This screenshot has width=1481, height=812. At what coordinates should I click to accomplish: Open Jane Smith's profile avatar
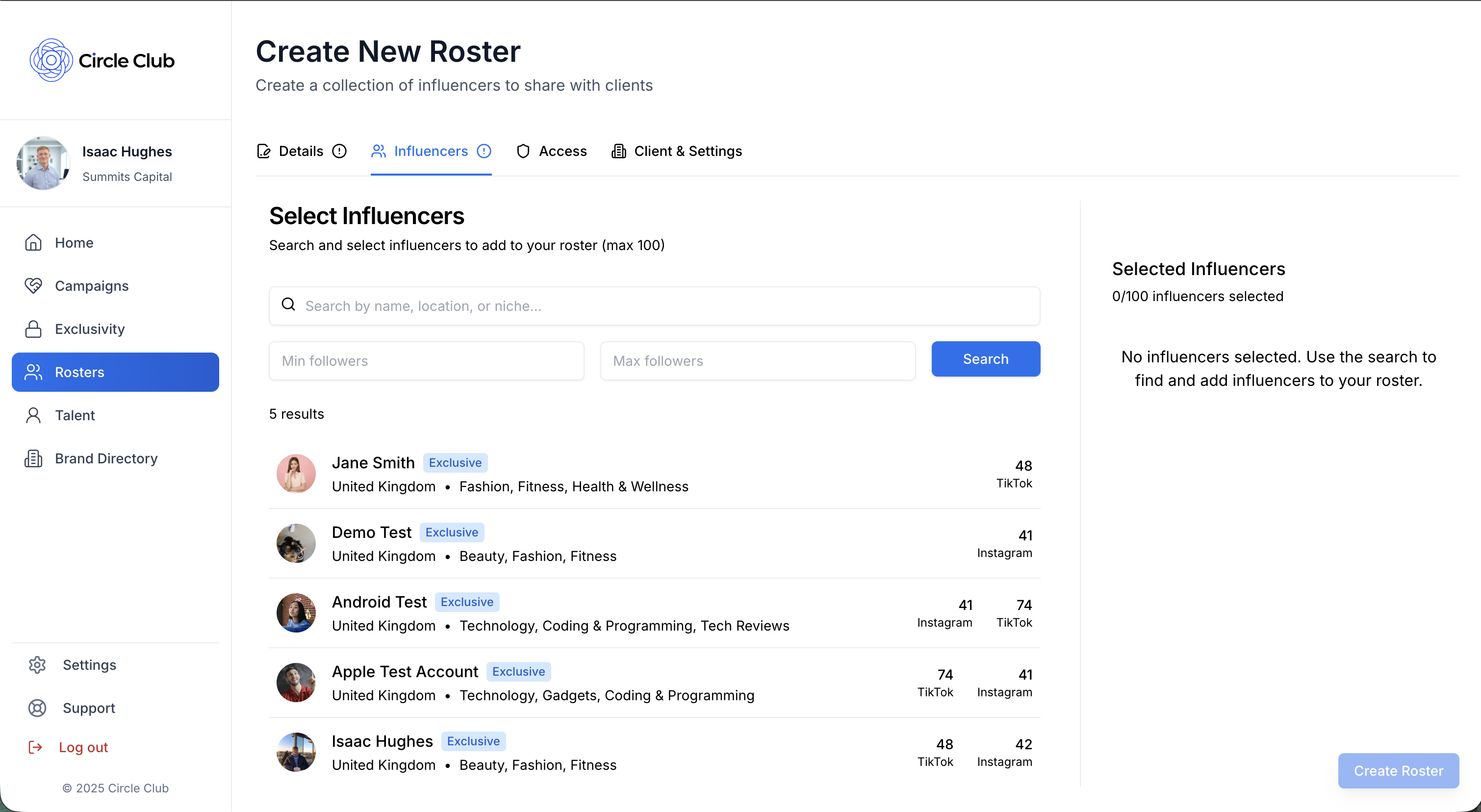tap(296, 474)
